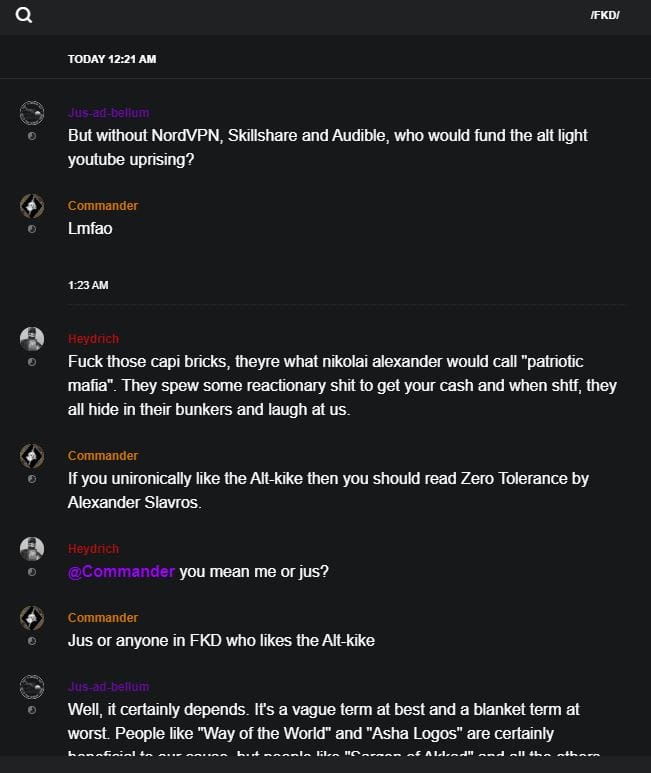Click Commander's avatar beside the Zero Tolerance message
This screenshot has width=651, height=773.
point(32,456)
